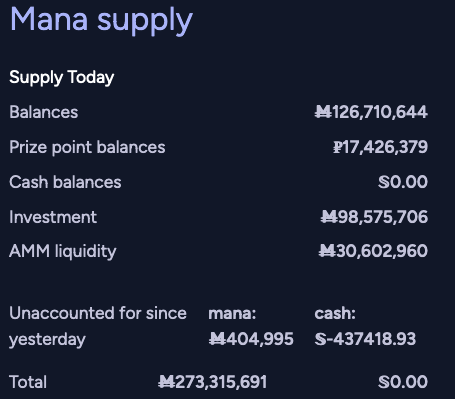
Task: Click the Unaccounted for since yesterday text
Action: [98, 326]
